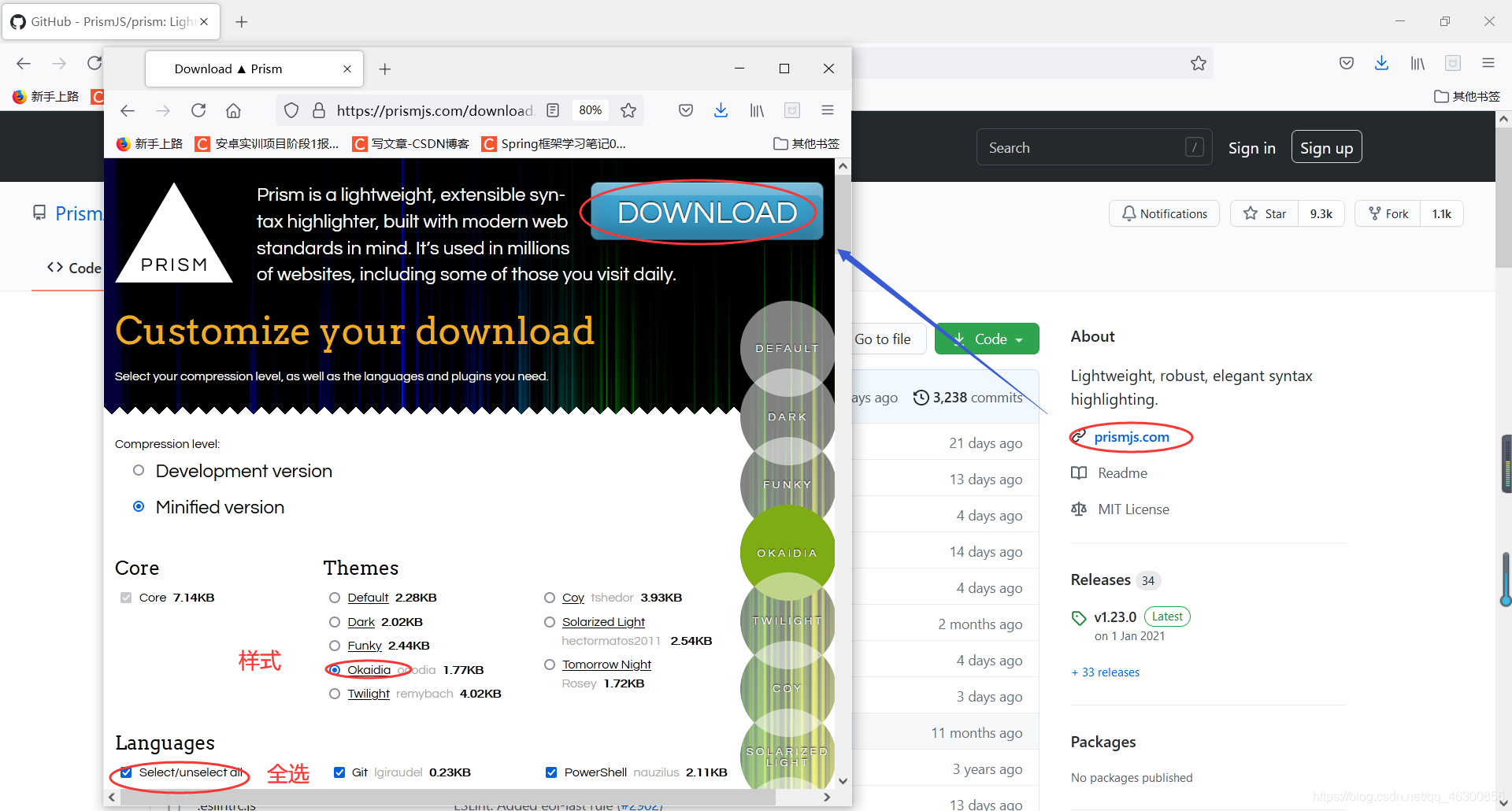Click the padlock site info icon

(319, 111)
